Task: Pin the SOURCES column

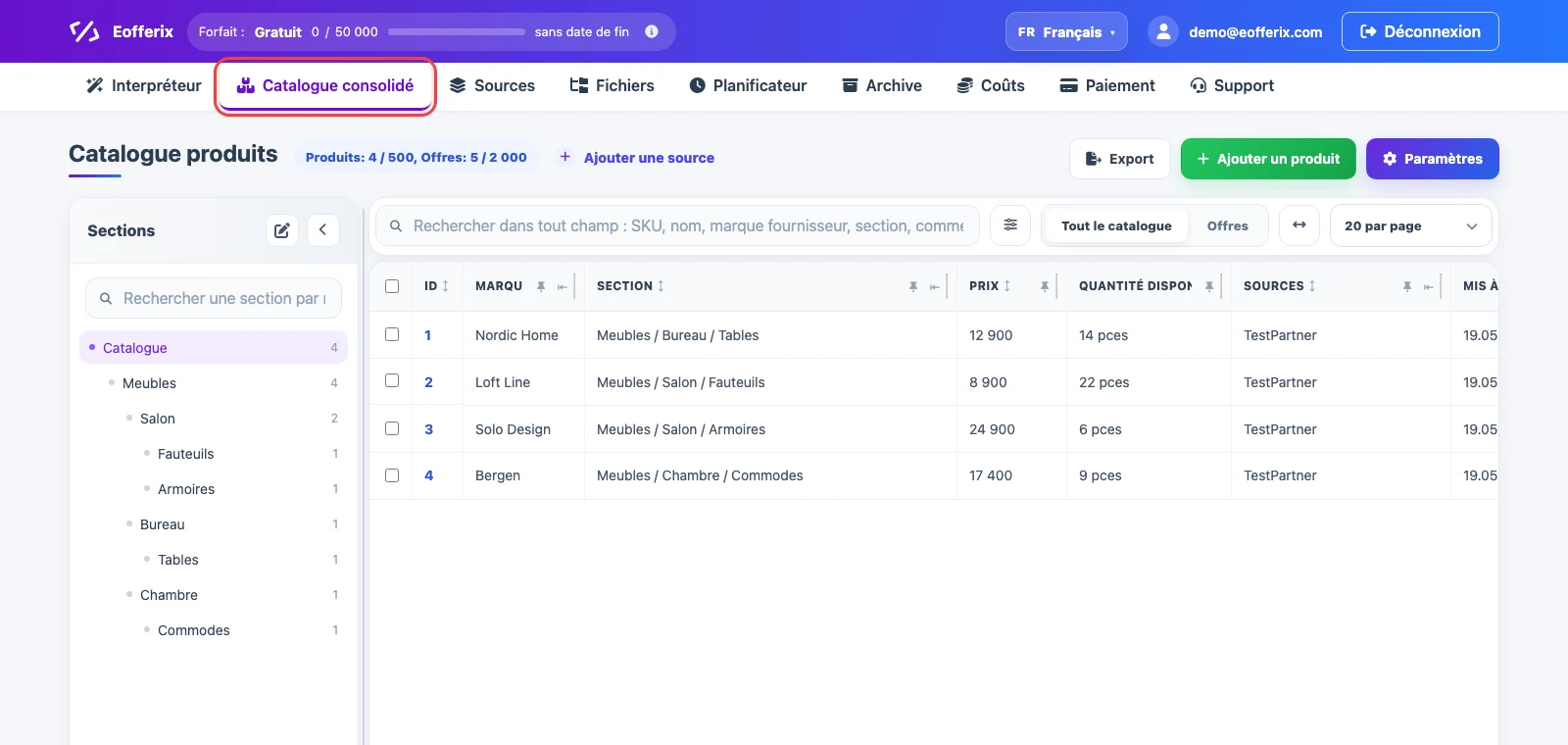Action: (1407, 286)
